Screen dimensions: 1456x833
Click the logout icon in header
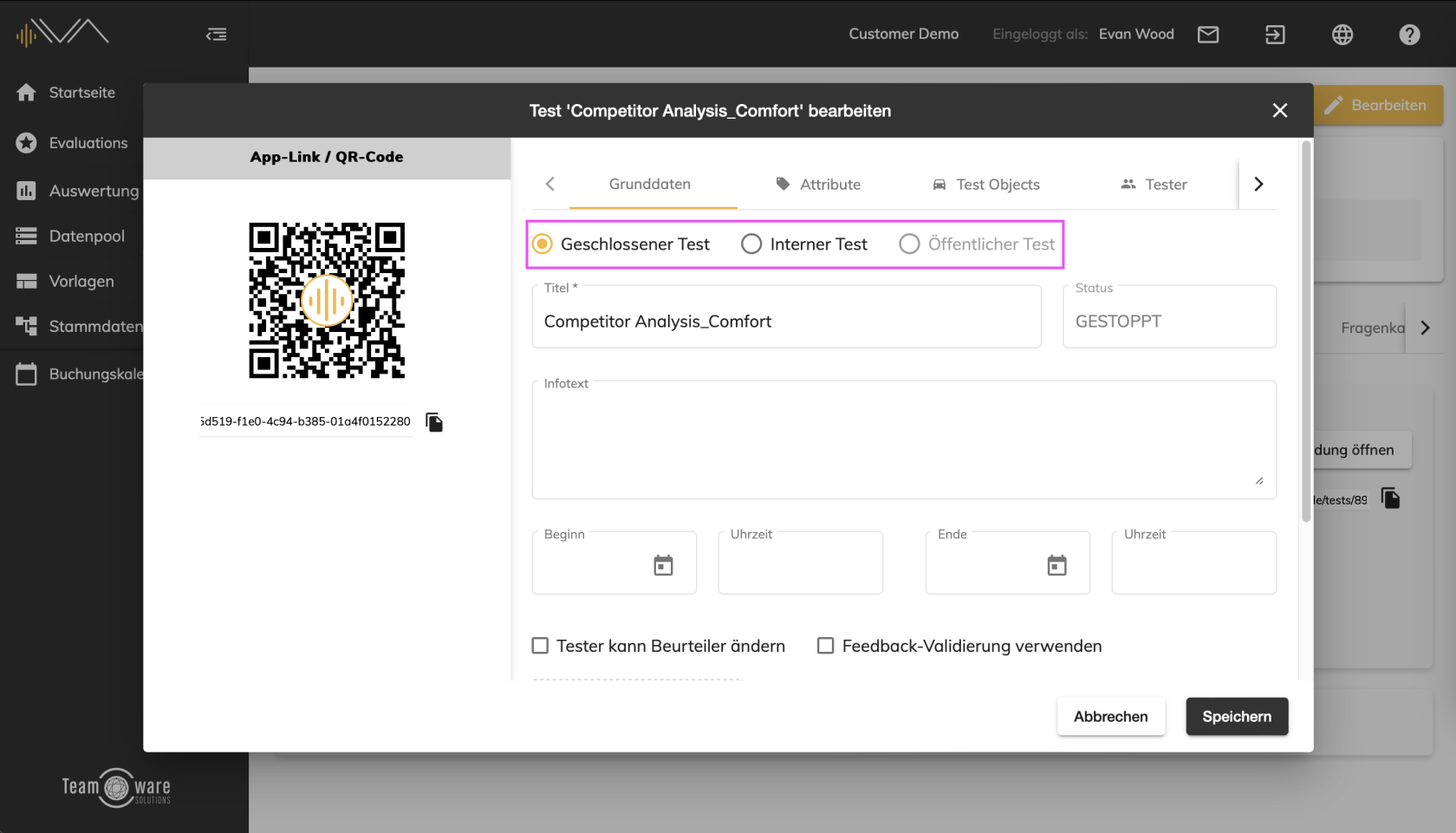pos(1275,35)
